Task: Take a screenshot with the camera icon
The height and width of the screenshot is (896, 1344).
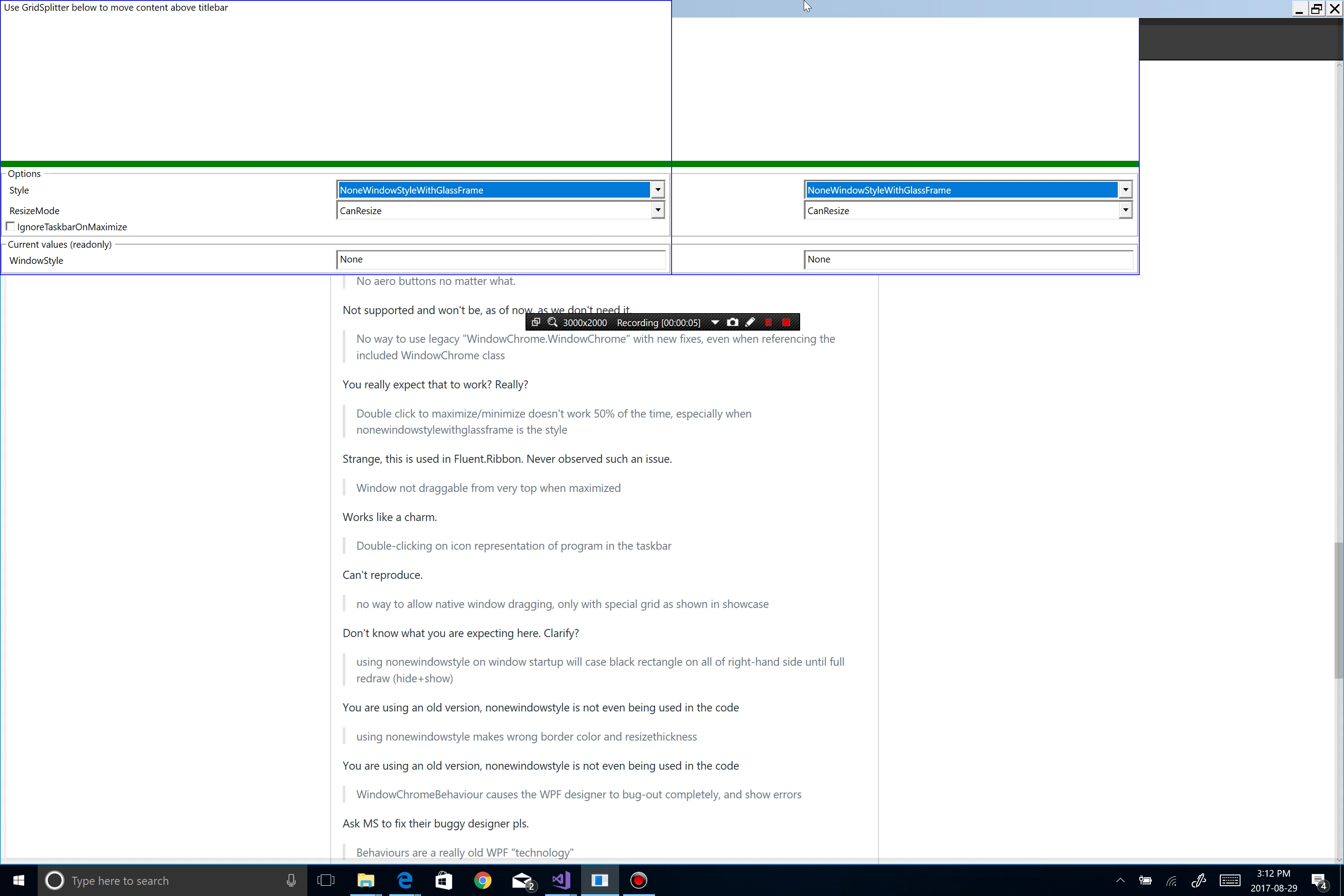Action: point(732,322)
